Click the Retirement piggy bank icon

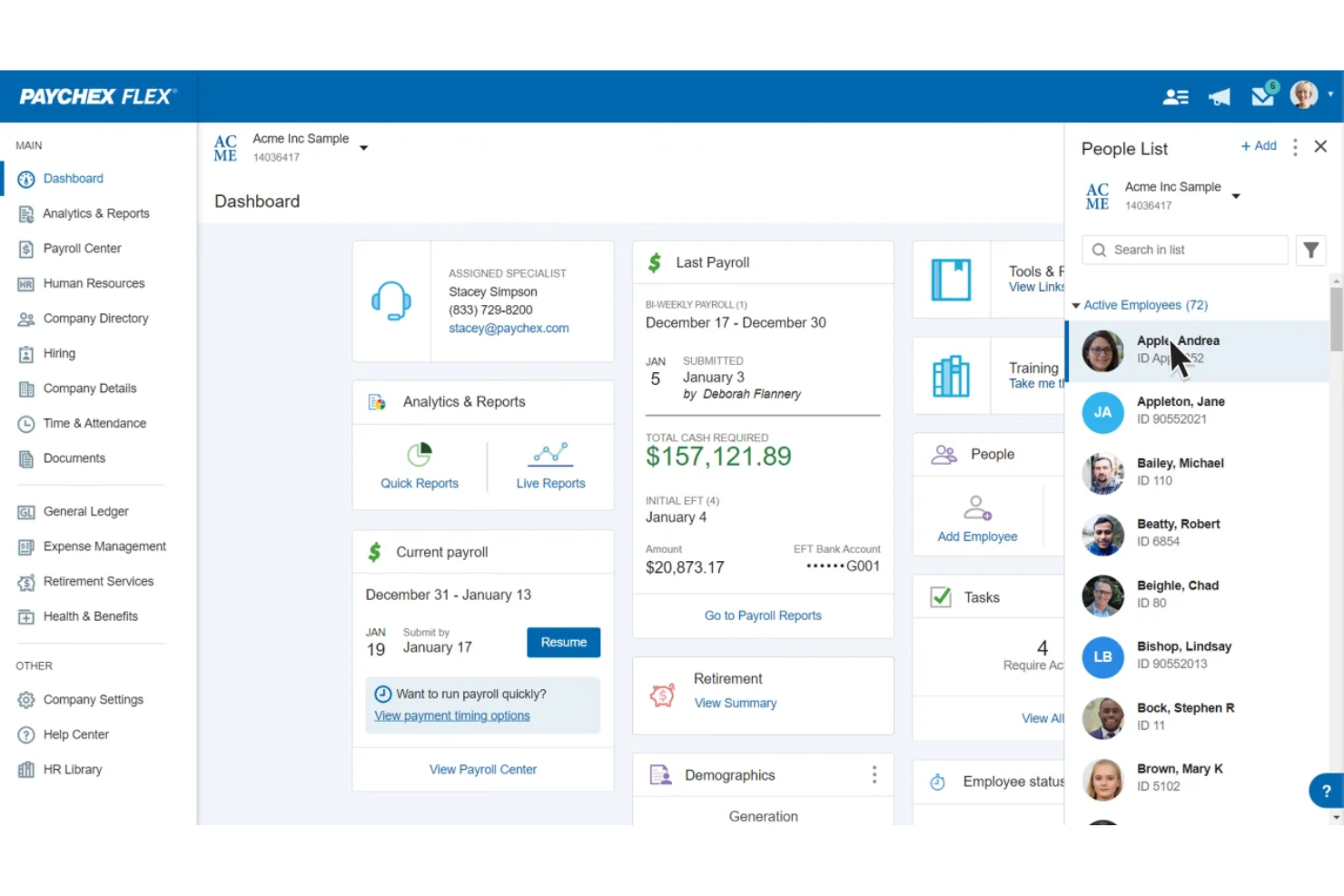pyautogui.click(x=661, y=694)
